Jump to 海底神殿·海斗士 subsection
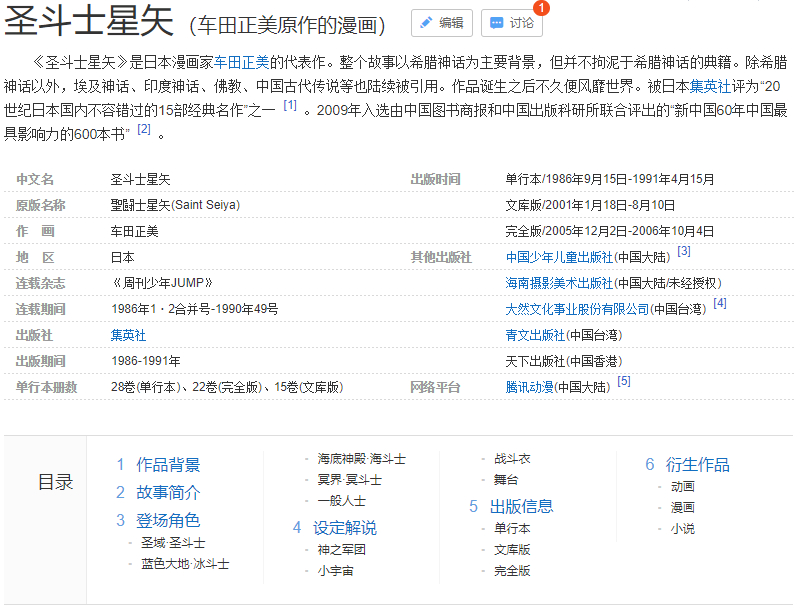The height and width of the screenshot is (615, 805). point(361,458)
